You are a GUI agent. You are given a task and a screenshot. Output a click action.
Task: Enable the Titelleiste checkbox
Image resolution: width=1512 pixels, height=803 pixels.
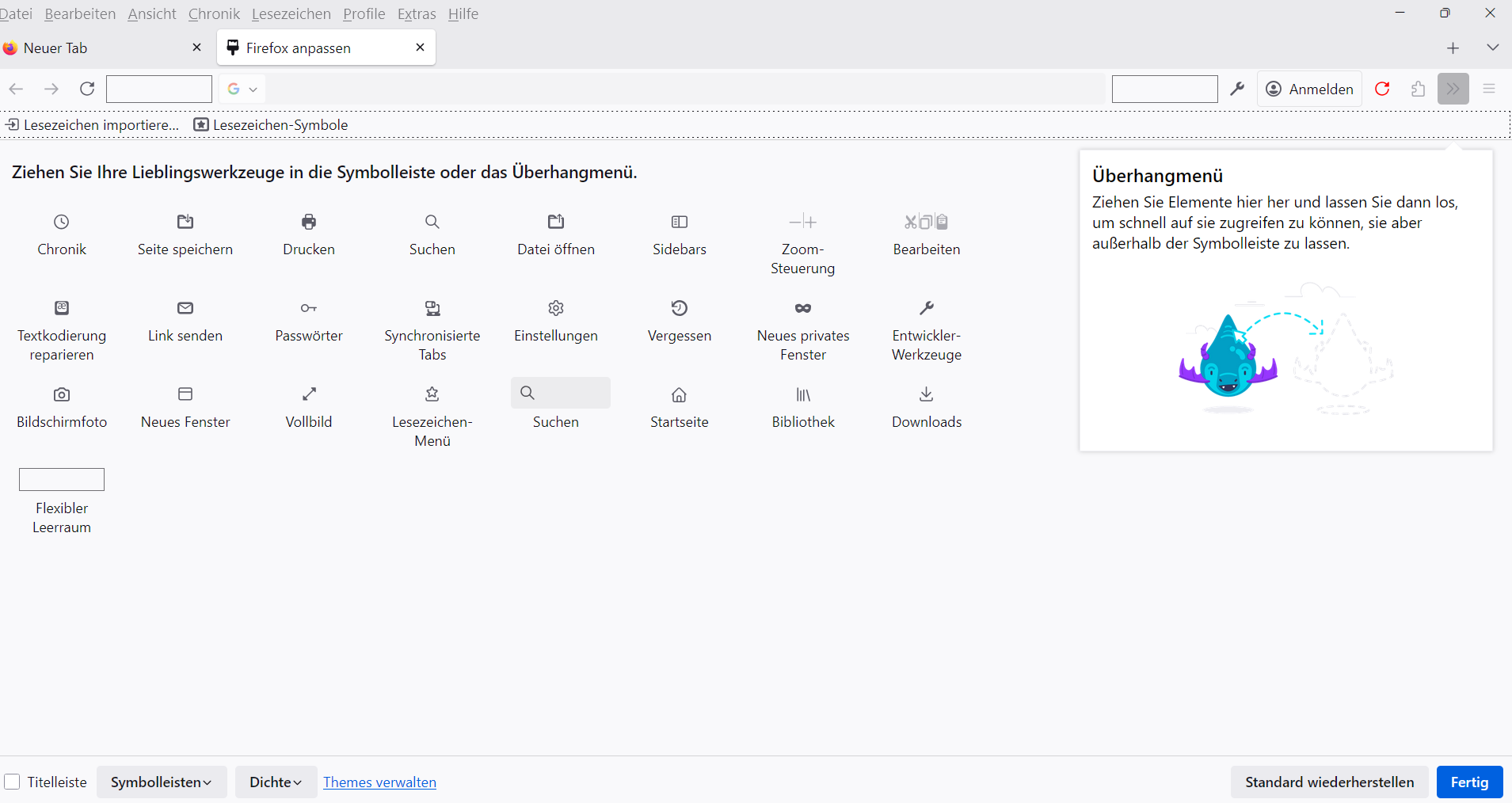[13, 782]
